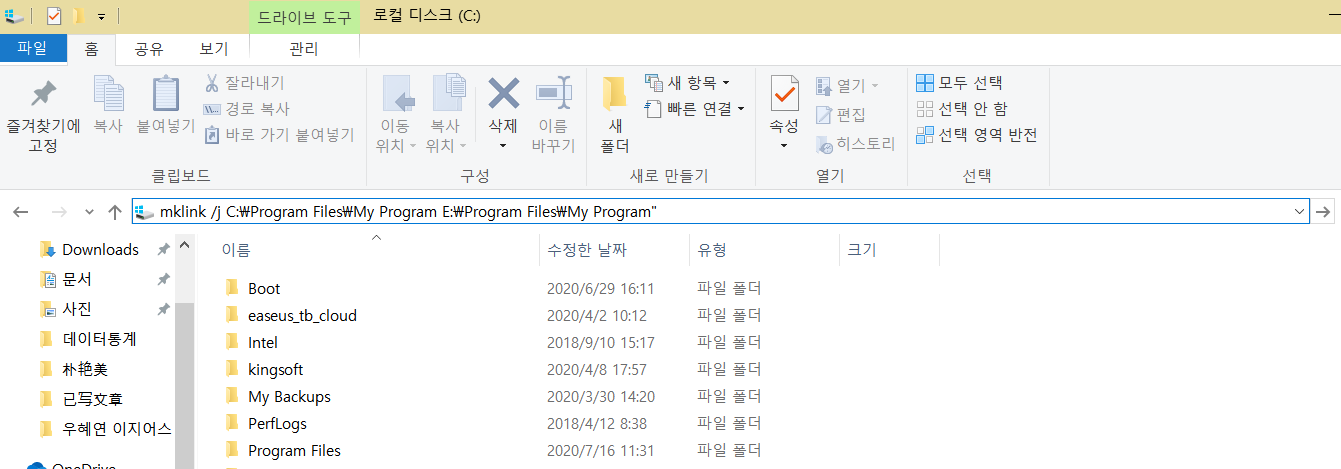The width and height of the screenshot is (1341, 469).
Task: Click the address bar with mklink text
Action: 720,211
